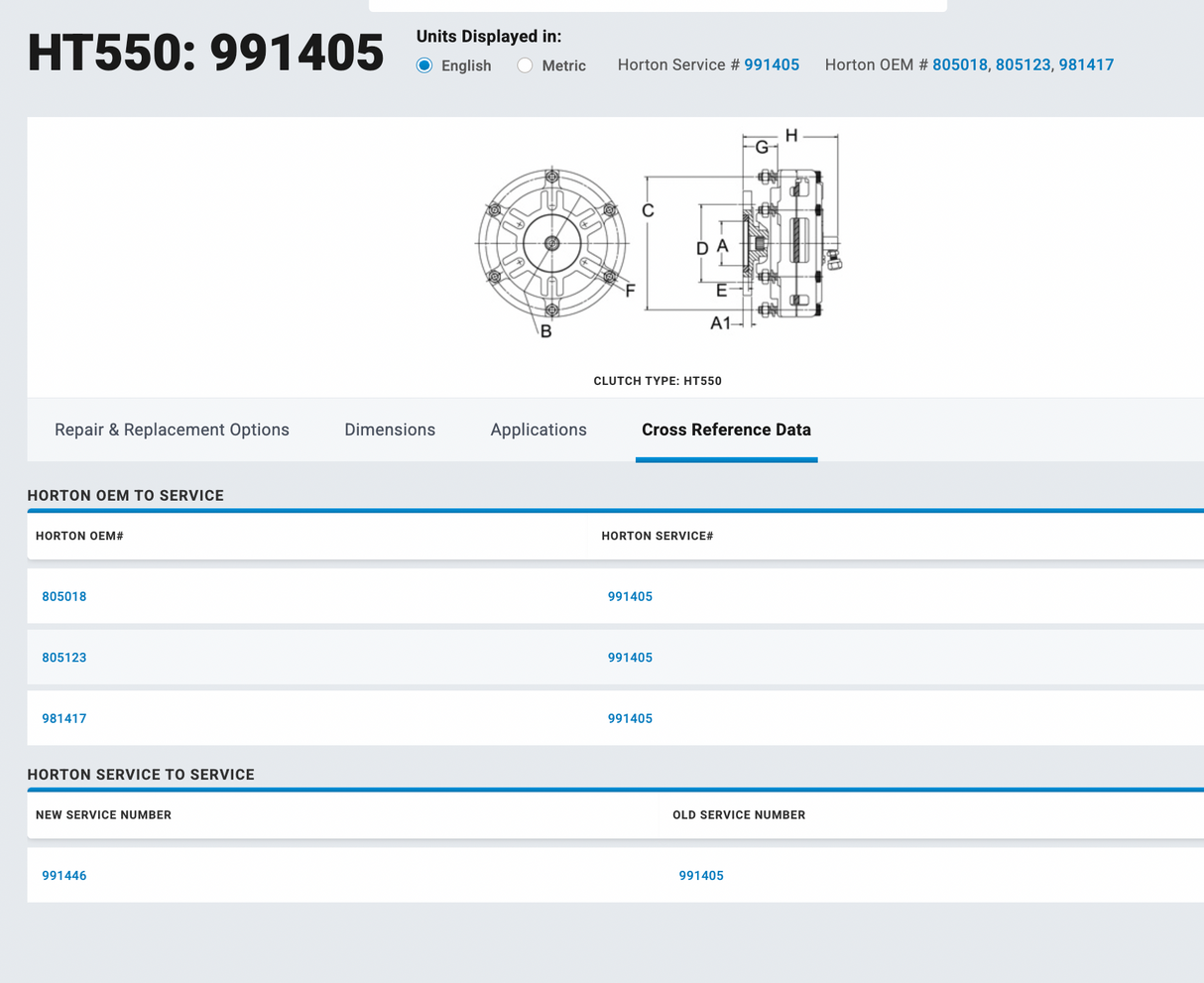Open new service number 991446
Screen dimensions: 1204x983
[64, 876]
